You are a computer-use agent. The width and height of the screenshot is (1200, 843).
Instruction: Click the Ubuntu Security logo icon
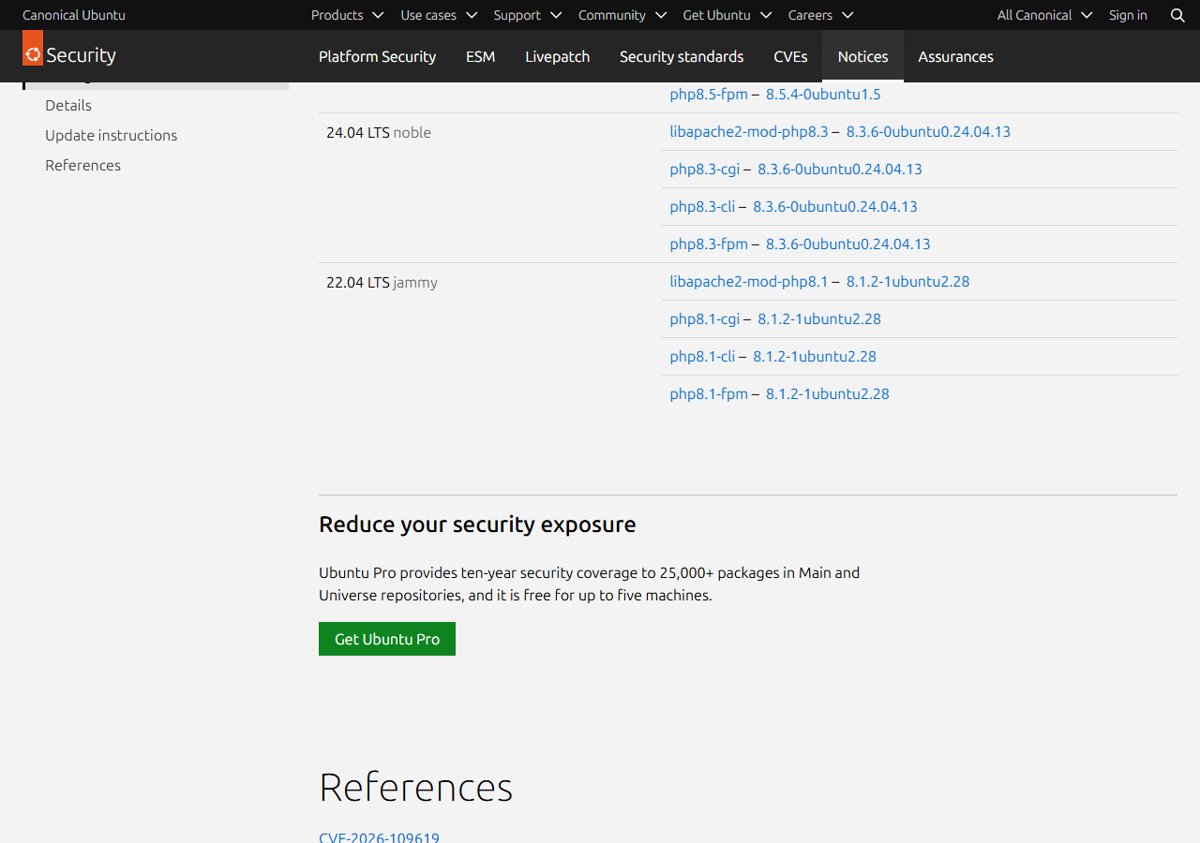click(x=33, y=49)
